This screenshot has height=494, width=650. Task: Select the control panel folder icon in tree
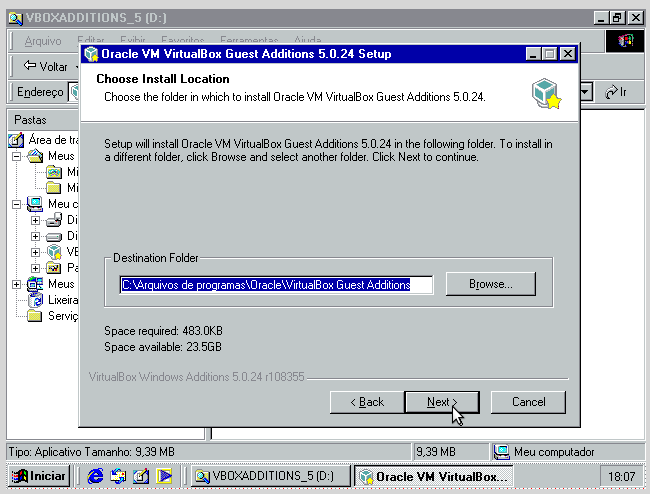[x=54, y=268]
